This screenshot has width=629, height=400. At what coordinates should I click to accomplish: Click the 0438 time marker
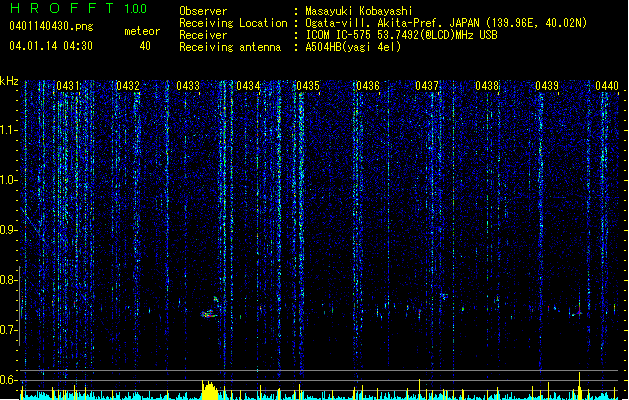pyautogui.click(x=487, y=86)
